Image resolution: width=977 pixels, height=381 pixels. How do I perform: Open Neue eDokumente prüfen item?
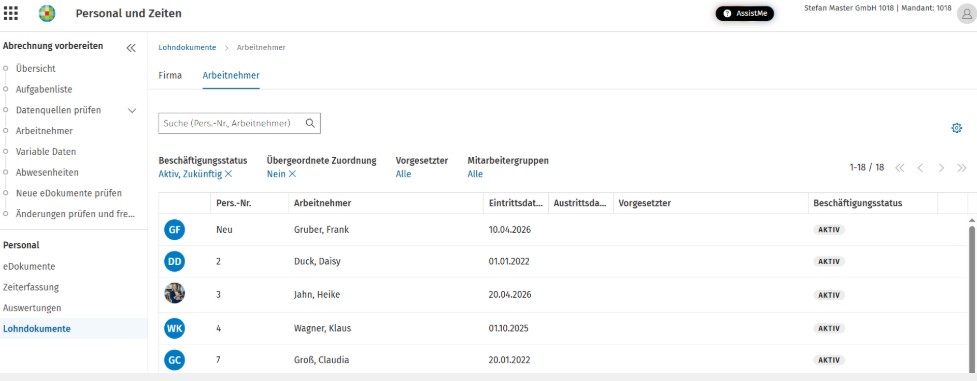(x=69, y=193)
